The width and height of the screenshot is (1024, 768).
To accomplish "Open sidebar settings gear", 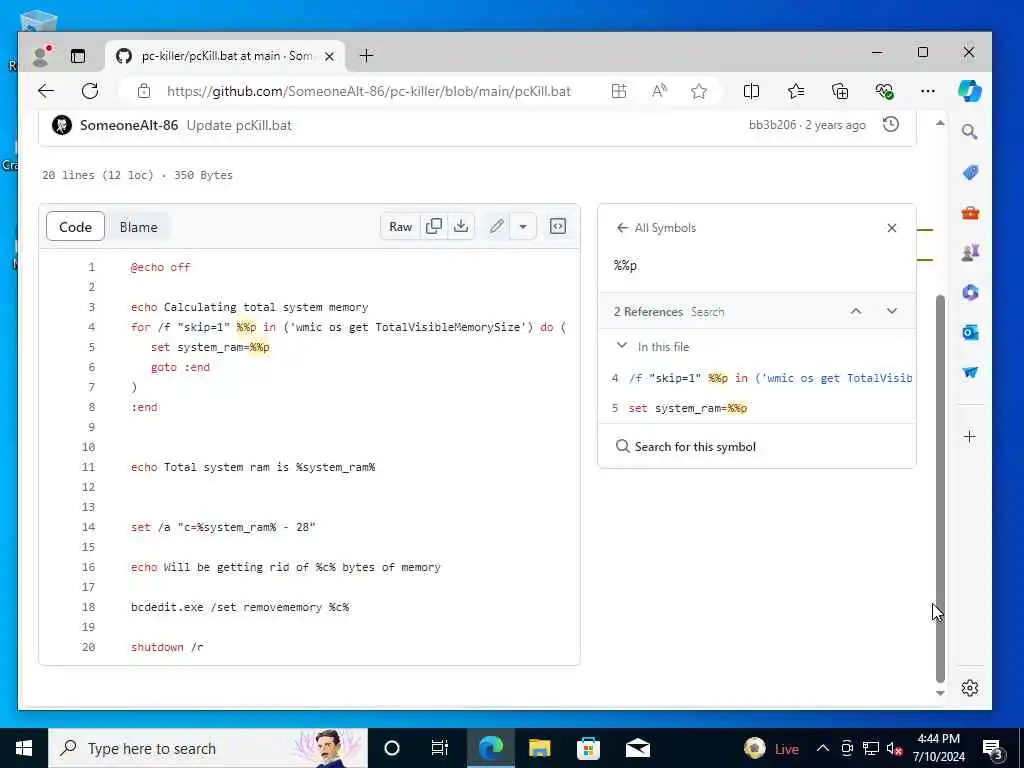I will pos(970,688).
